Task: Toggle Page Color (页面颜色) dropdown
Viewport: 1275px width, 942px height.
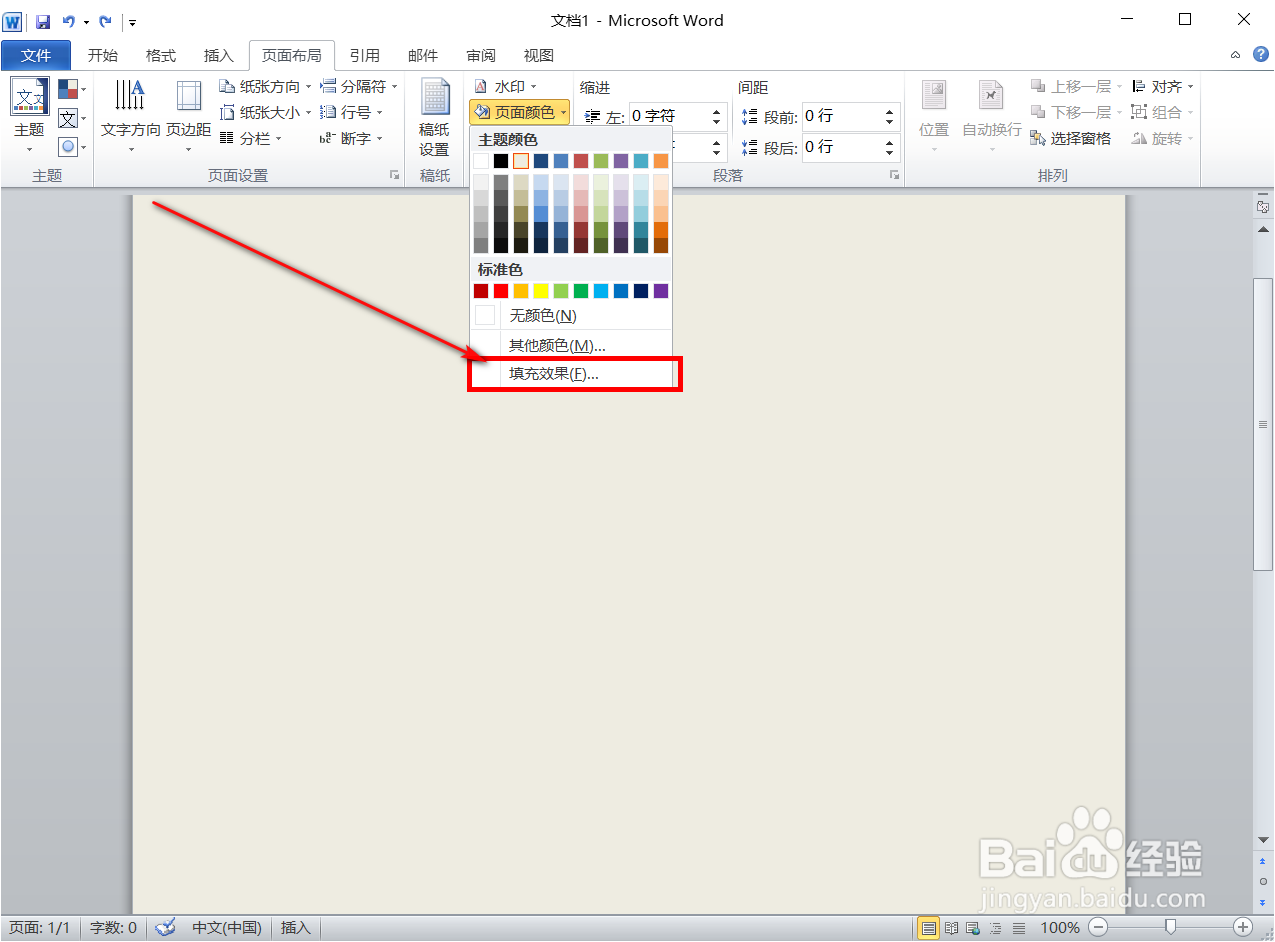Action: (519, 113)
